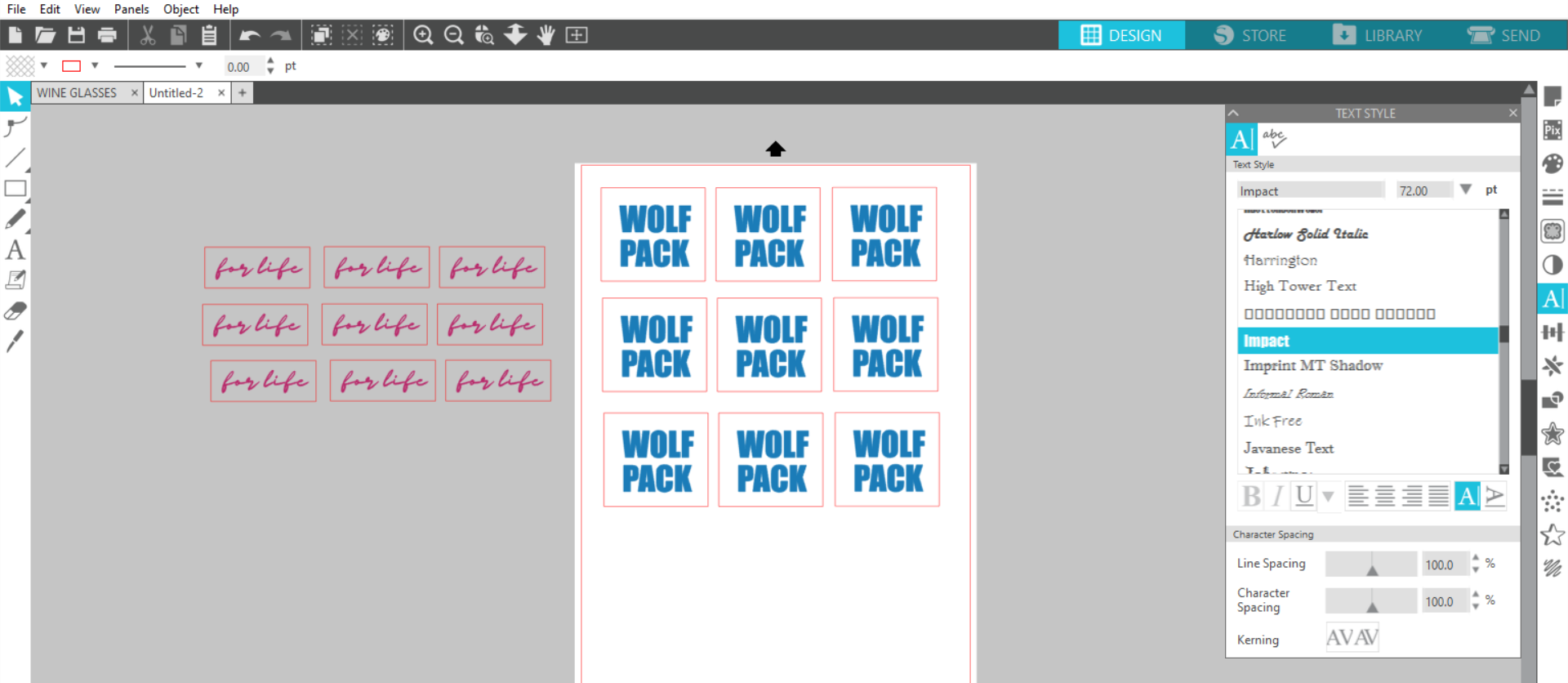Click the font name field showing Impact
Viewport: 1568px width, 683px height.
coord(1311,190)
